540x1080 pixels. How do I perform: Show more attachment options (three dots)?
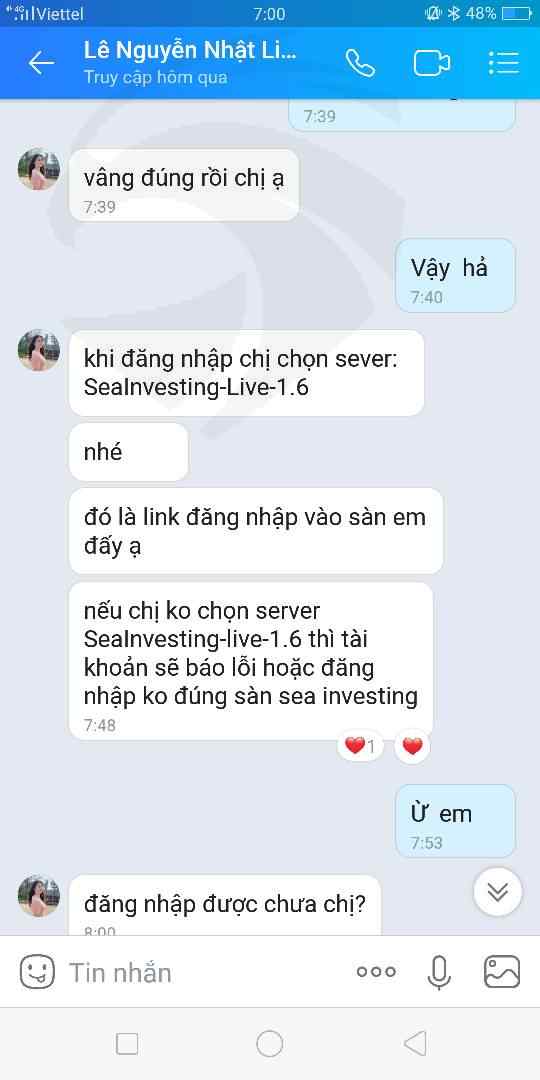[376, 972]
